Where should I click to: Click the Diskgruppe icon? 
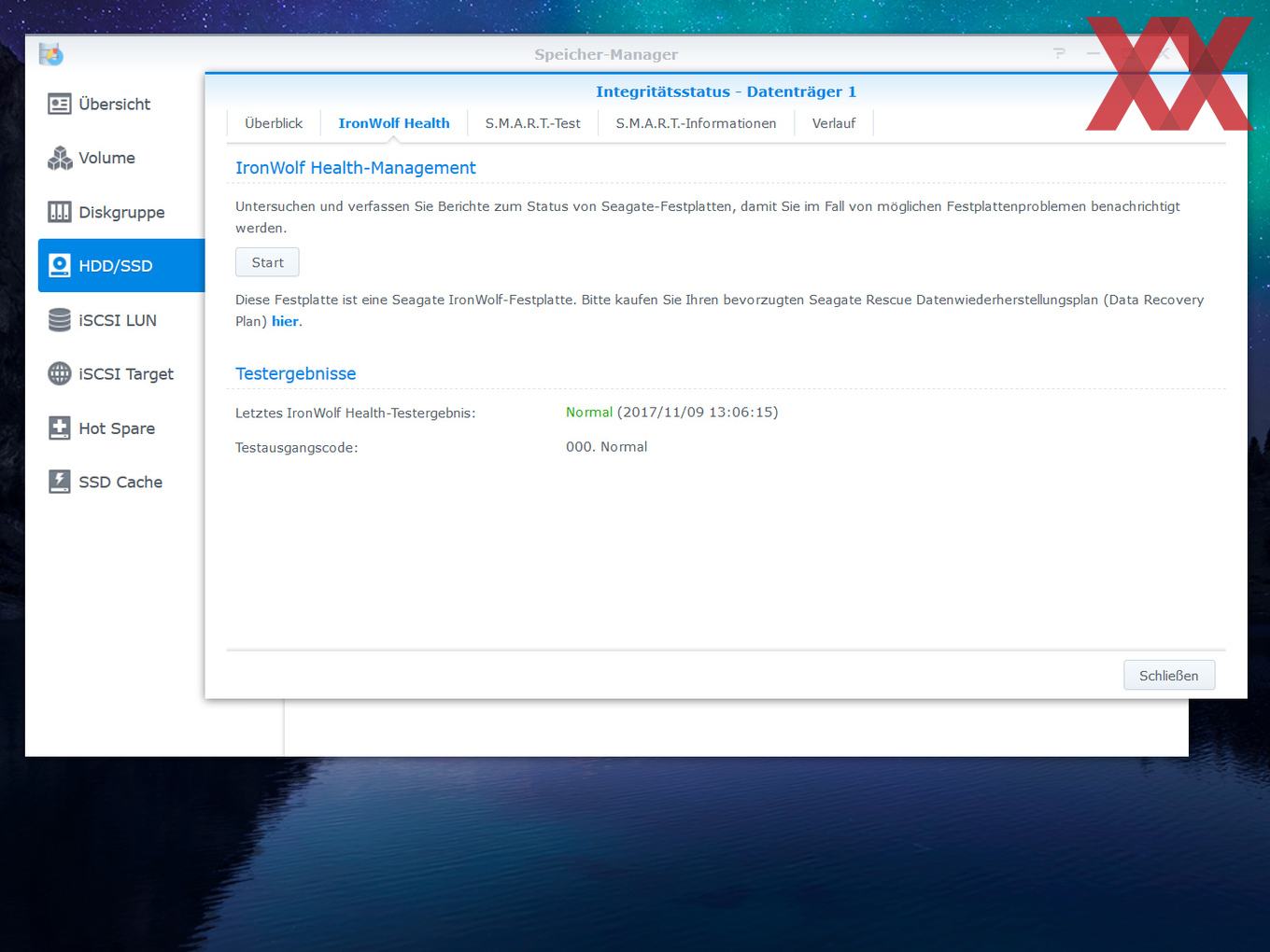click(59, 212)
